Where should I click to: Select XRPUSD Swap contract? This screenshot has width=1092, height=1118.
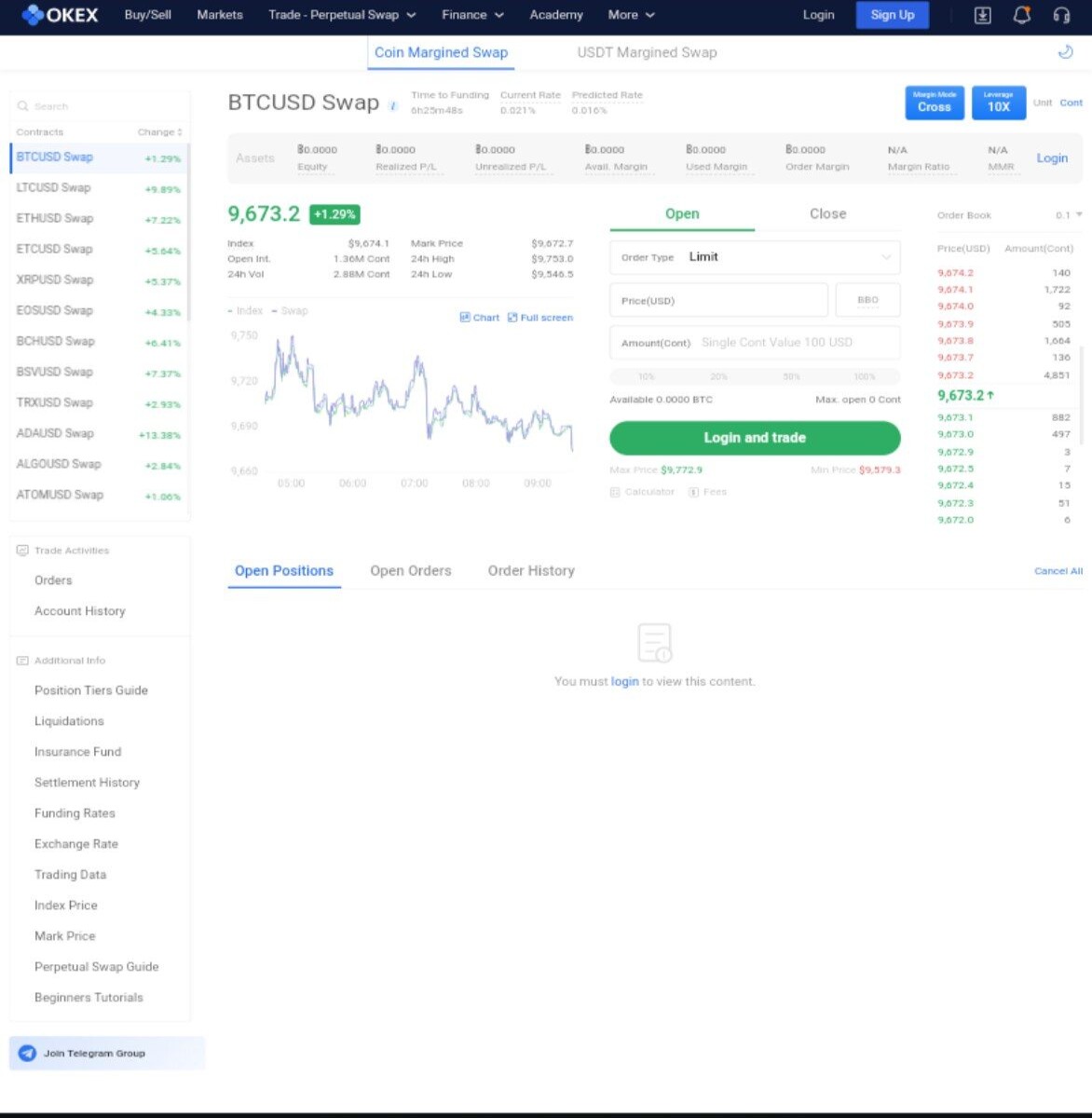click(100, 280)
